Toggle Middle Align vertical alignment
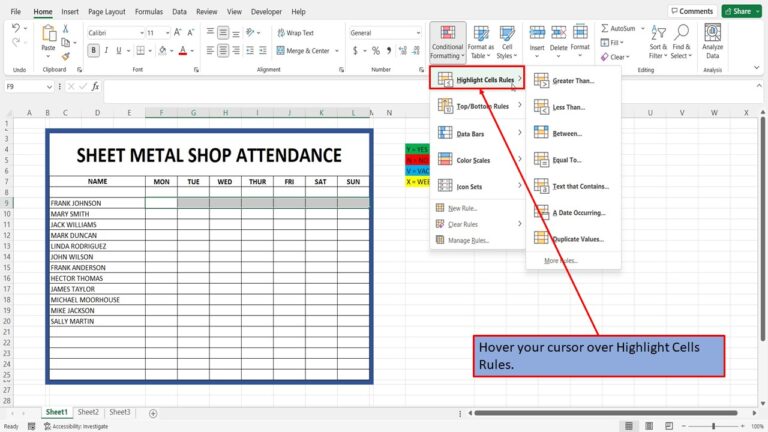Viewport: 768px width, 432px height. 223,33
